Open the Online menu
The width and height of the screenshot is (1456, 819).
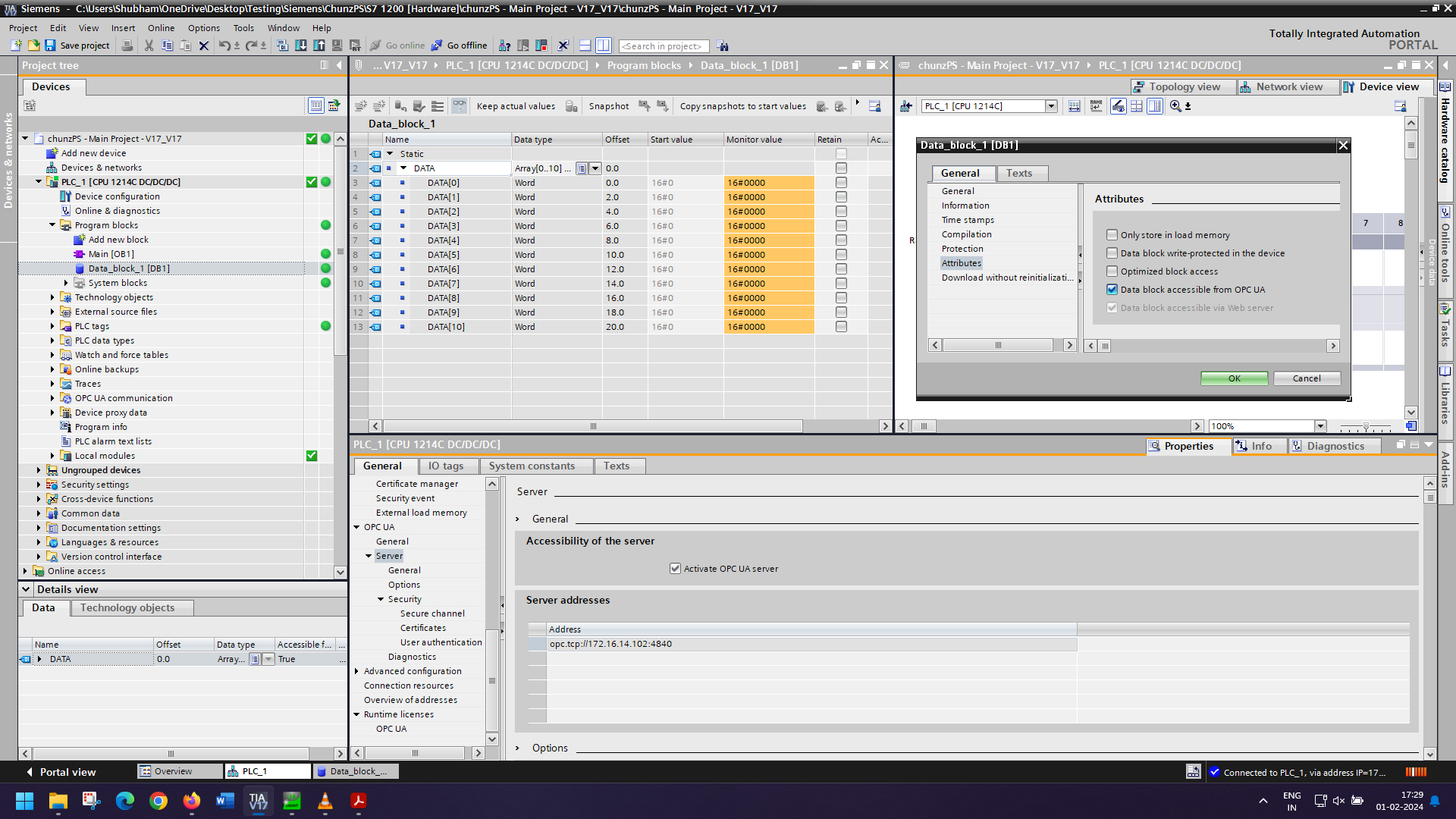161,28
